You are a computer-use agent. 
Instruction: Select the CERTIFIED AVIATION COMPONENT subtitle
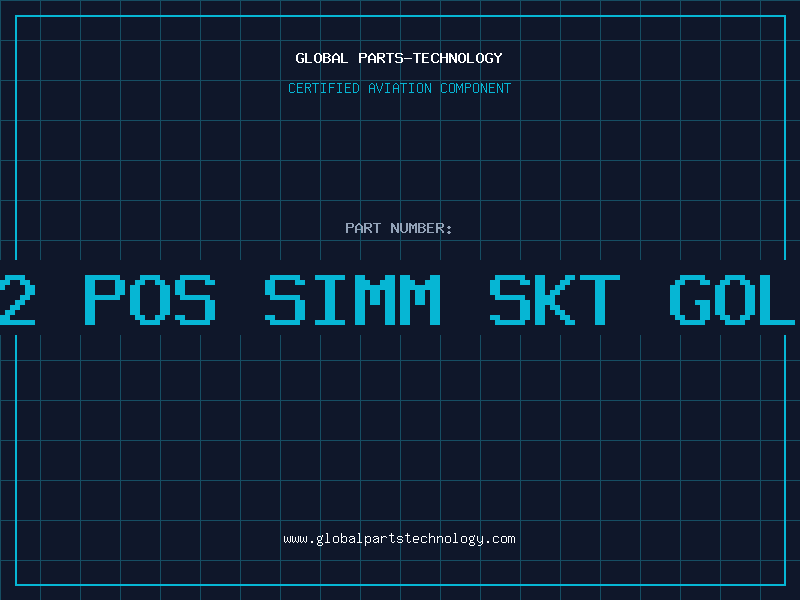click(399, 88)
